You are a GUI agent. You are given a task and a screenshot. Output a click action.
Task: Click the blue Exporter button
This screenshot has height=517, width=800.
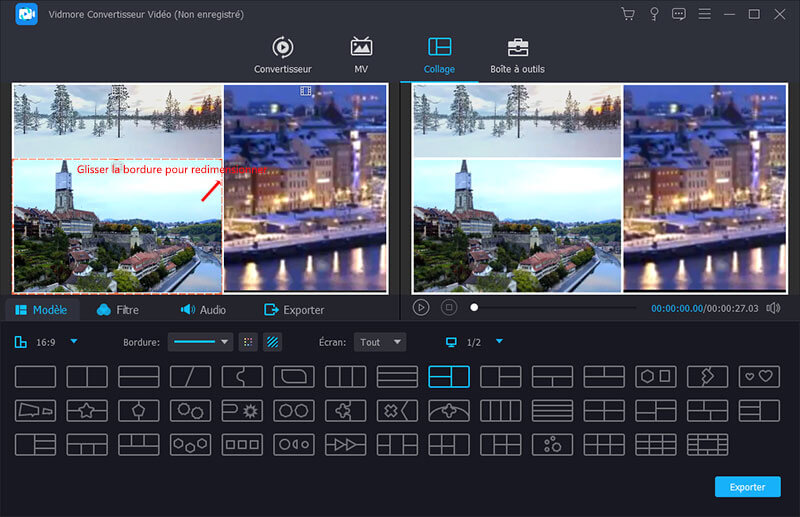[x=747, y=487]
